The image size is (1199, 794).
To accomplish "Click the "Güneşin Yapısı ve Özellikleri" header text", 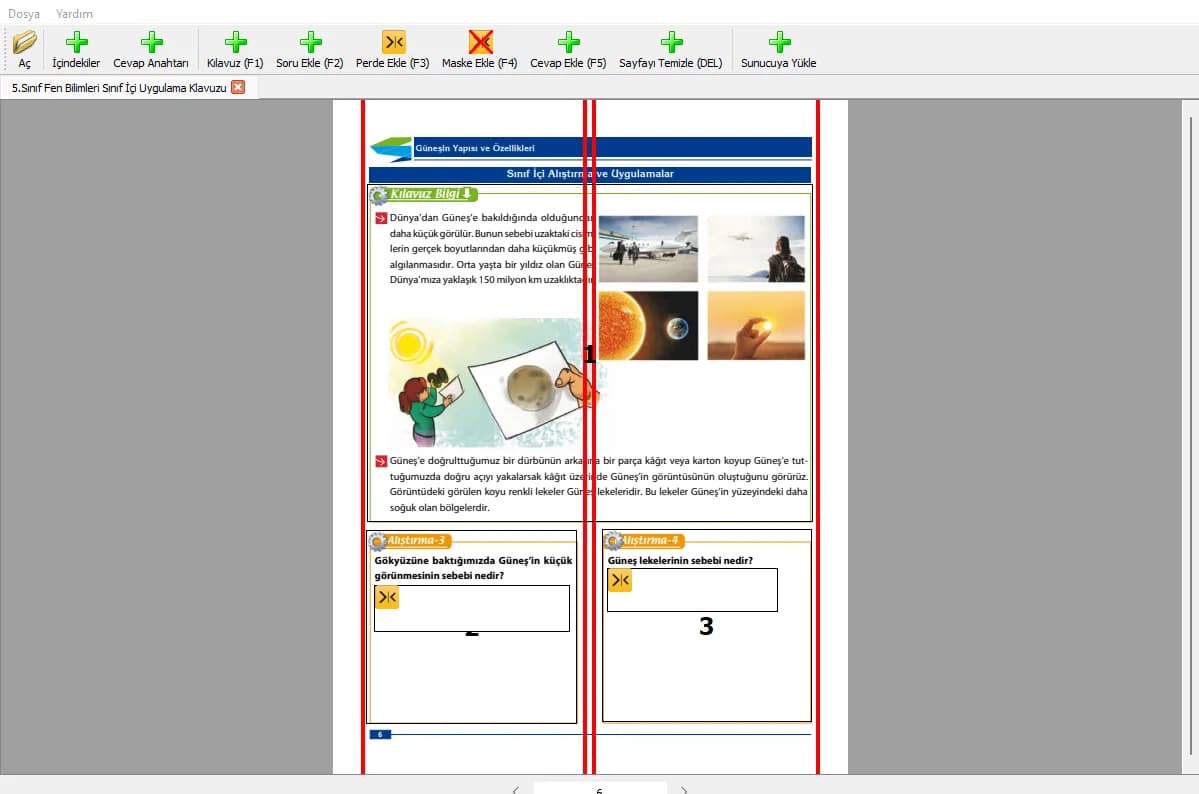I will click(x=475, y=148).
